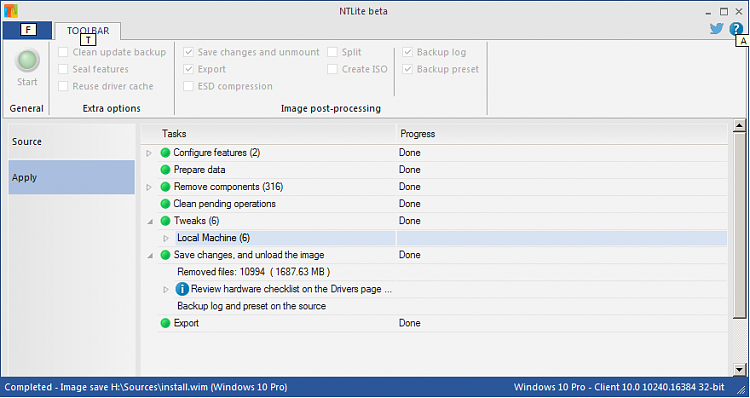This screenshot has width=750, height=398.
Task: Click the Tasks column header
Action: click(268, 134)
